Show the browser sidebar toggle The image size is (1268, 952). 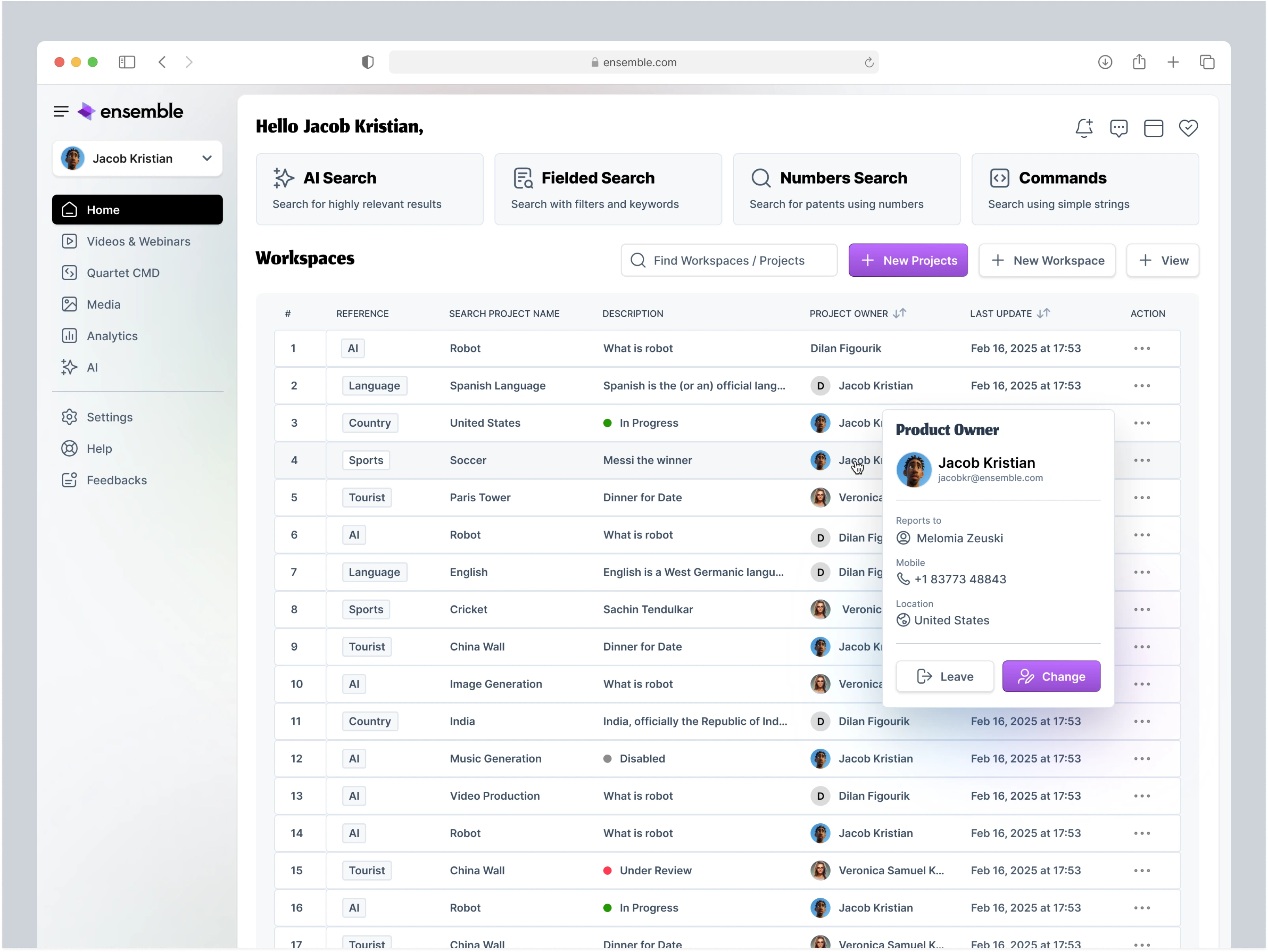click(127, 62)
